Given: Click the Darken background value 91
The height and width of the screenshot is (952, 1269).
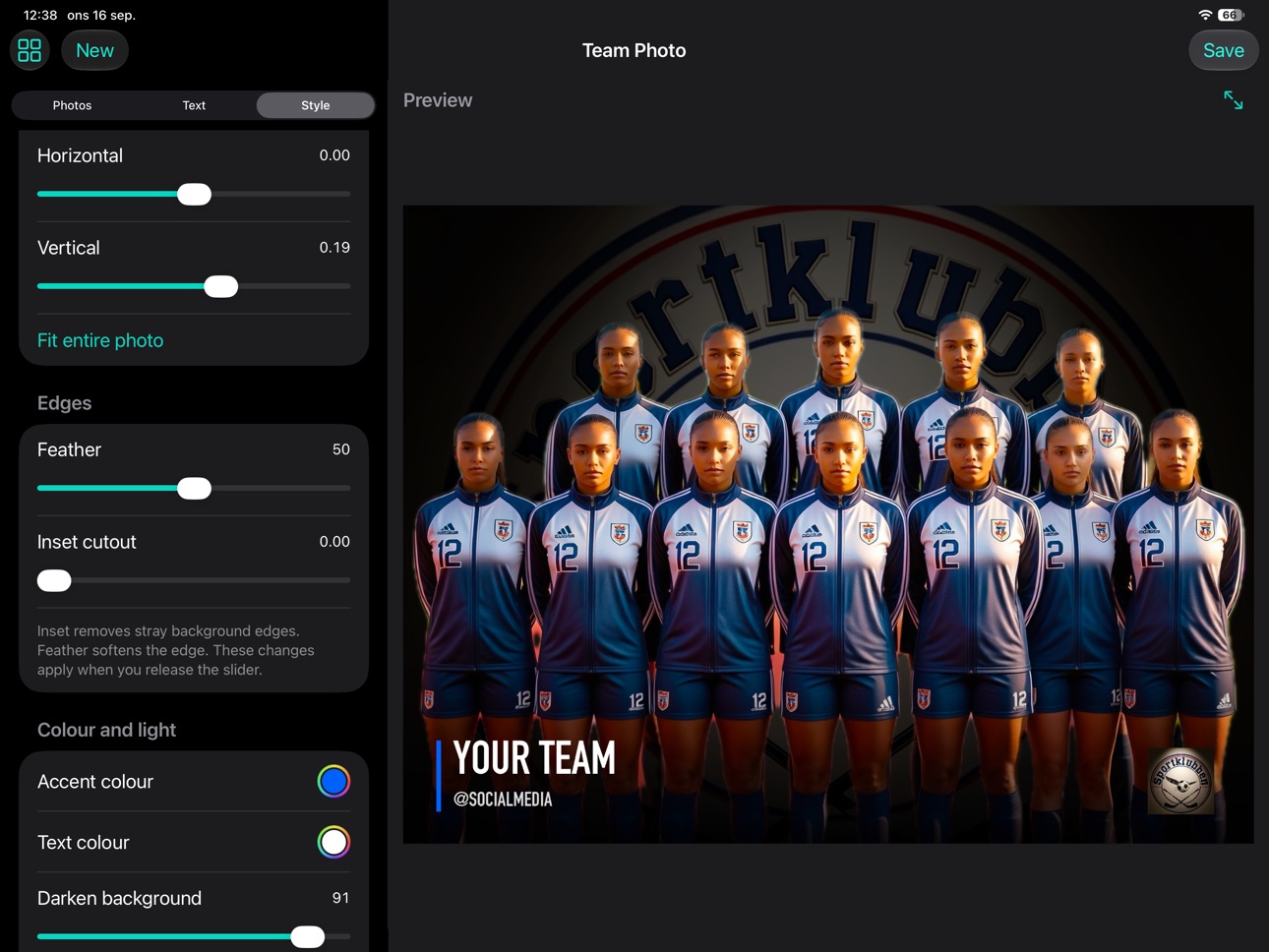Looking at the screenshot, I should click(340, 898).
